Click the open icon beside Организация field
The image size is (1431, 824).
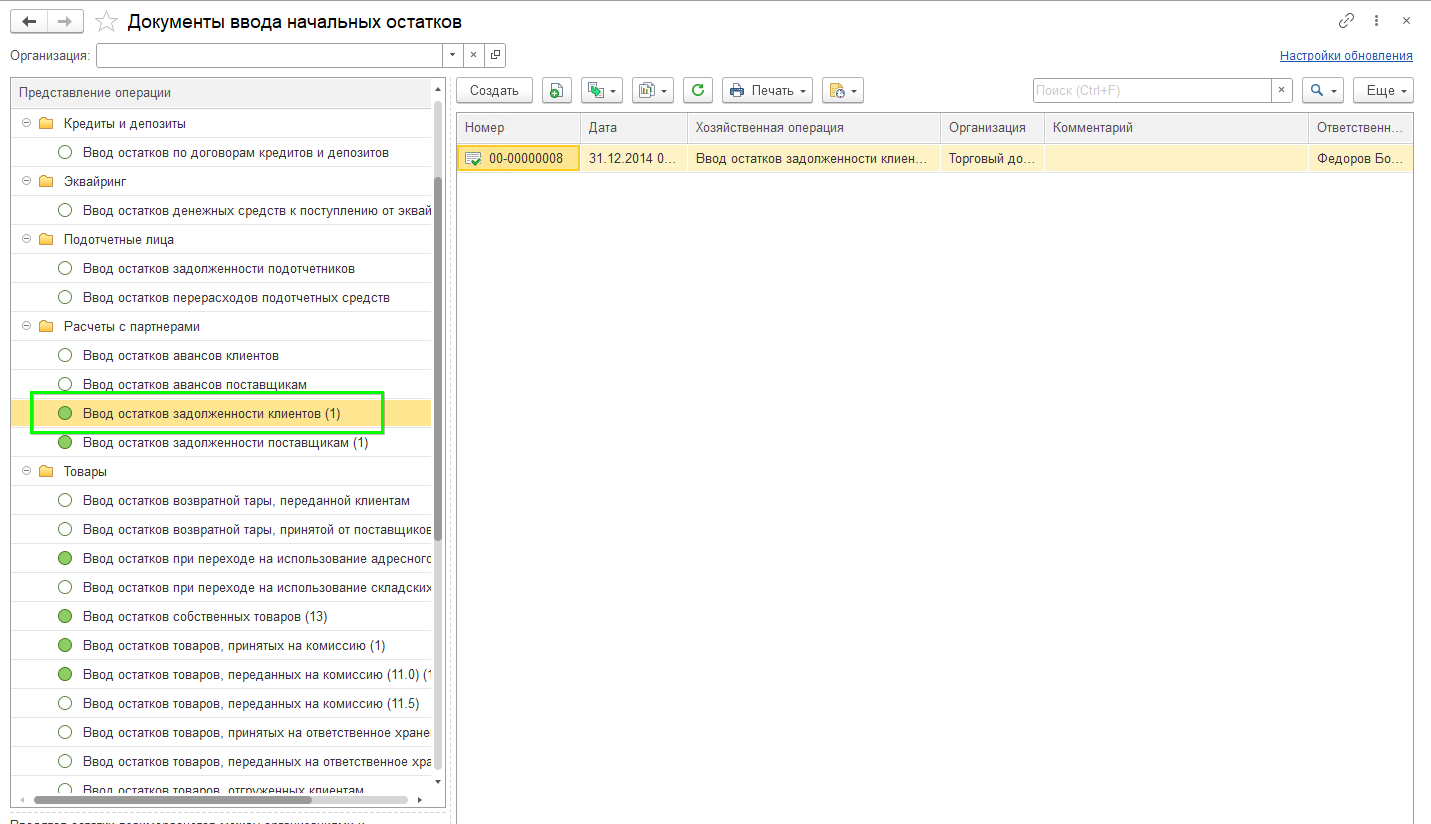tap(496, 55)
